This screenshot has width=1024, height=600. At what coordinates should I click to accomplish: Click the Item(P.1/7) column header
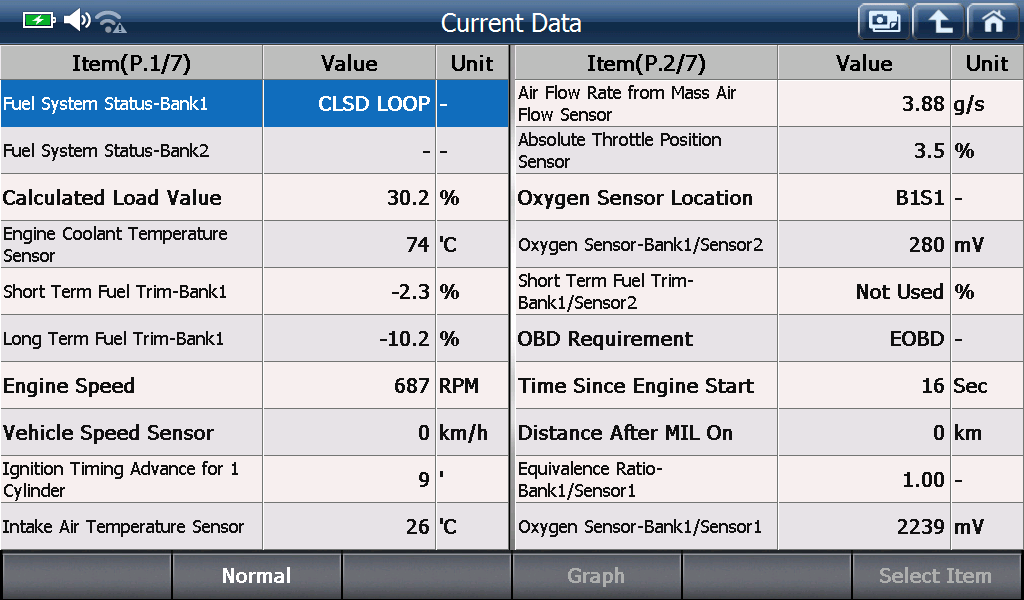pos(131,63)
